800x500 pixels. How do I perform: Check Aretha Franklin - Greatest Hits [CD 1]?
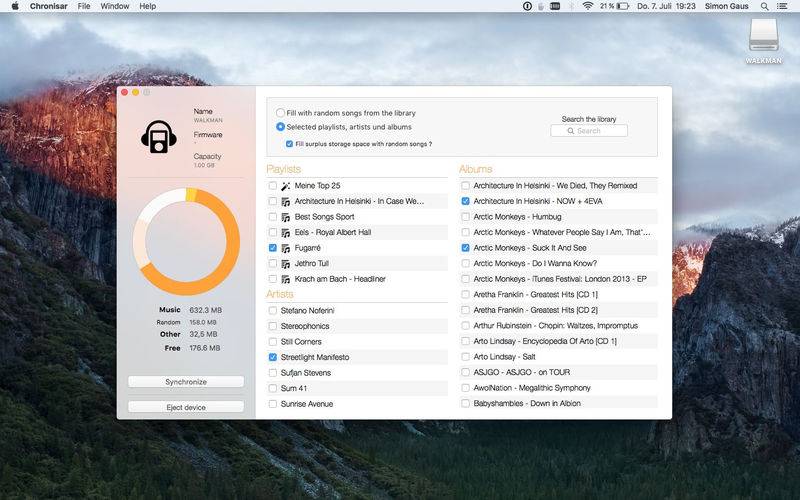pos(465,294)
